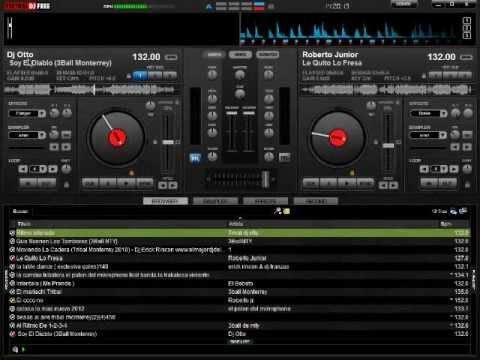
Task: Click left deck next sample arrow
Action: (x=66, y=147)
